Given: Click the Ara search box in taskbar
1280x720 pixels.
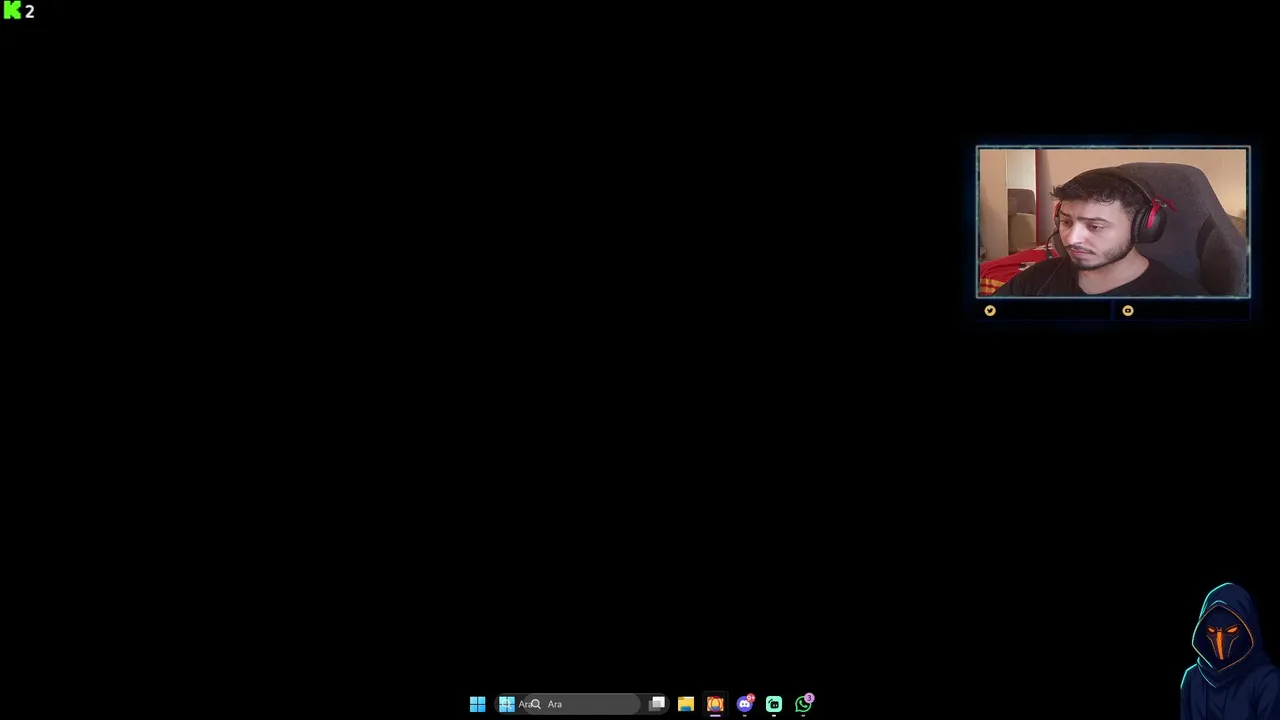Looking at the screenshot, I should pyautogui.click(x=582, y=704).
